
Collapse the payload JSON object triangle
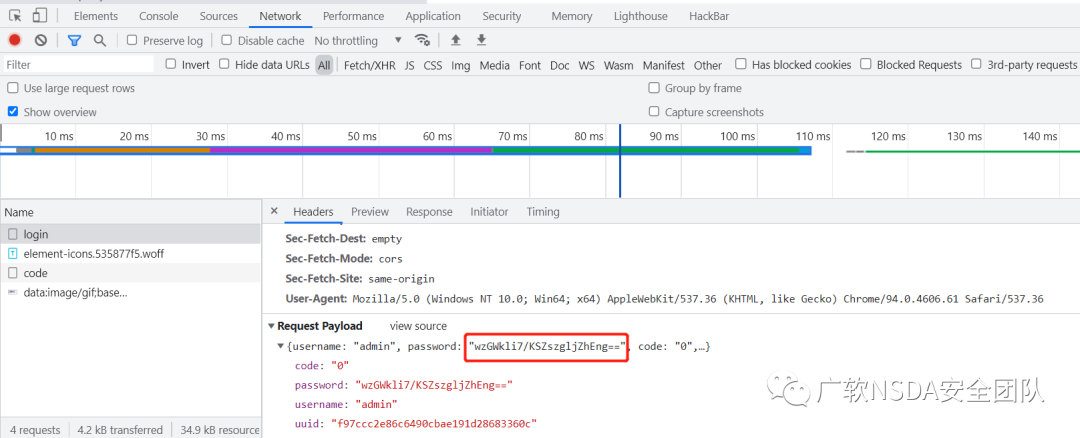(280, 346)
